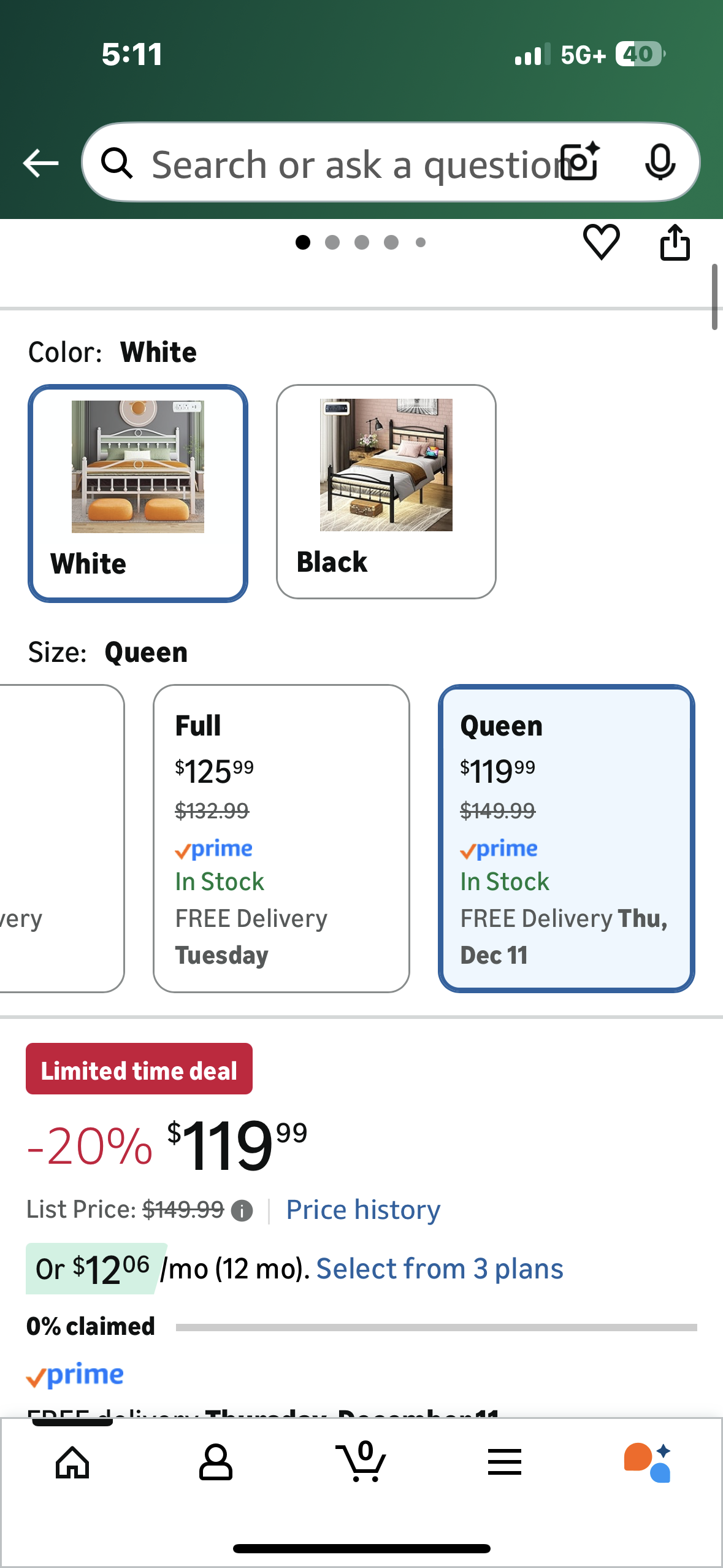Tap the back arrow to return
Image resolution: width=723 pixels, height=1568 pixels.
point(39,163)
